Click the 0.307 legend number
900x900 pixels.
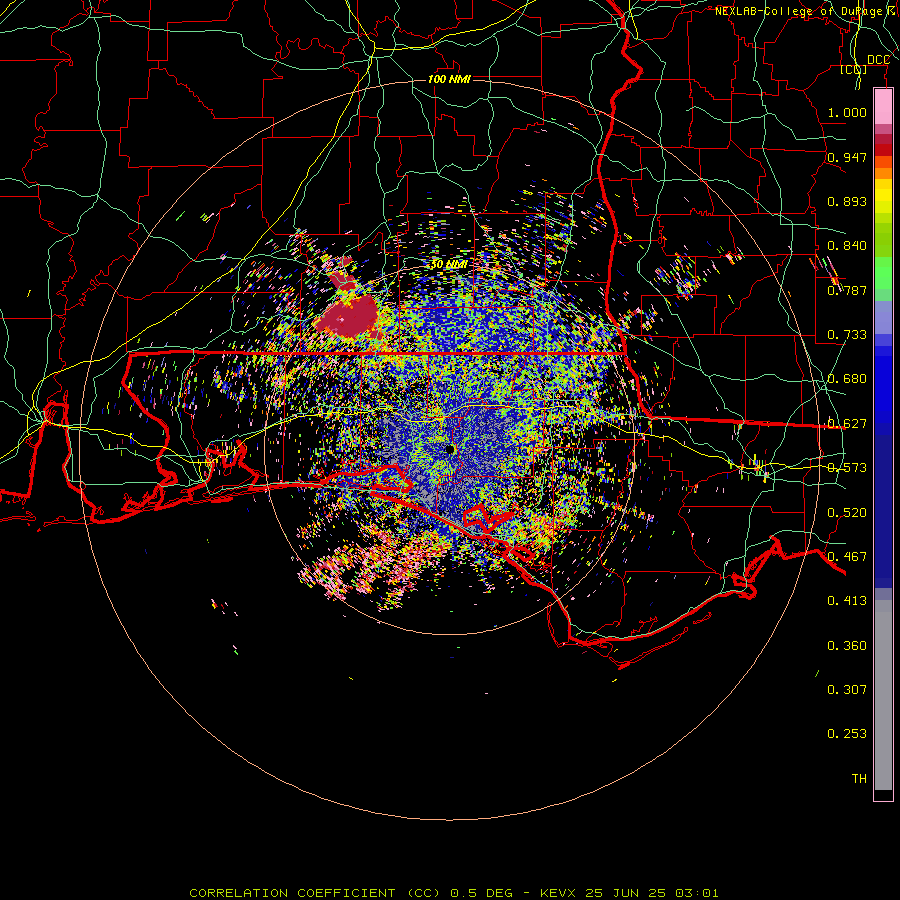pyautogui.click(x=847, y=690)
